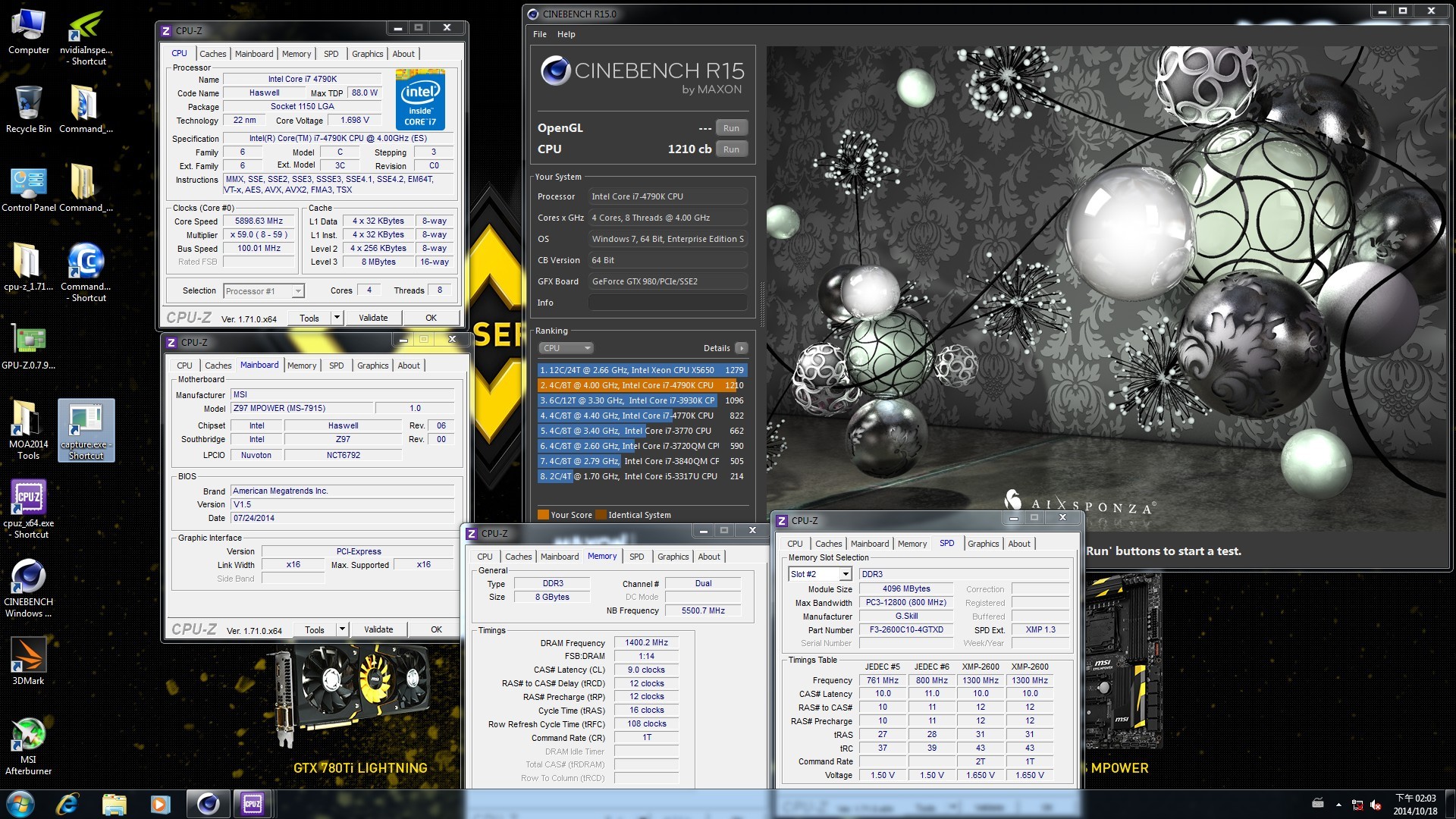
Task: Click the Intel Core i7 logo in CPU-Z
Action: (x=420, y=99)
